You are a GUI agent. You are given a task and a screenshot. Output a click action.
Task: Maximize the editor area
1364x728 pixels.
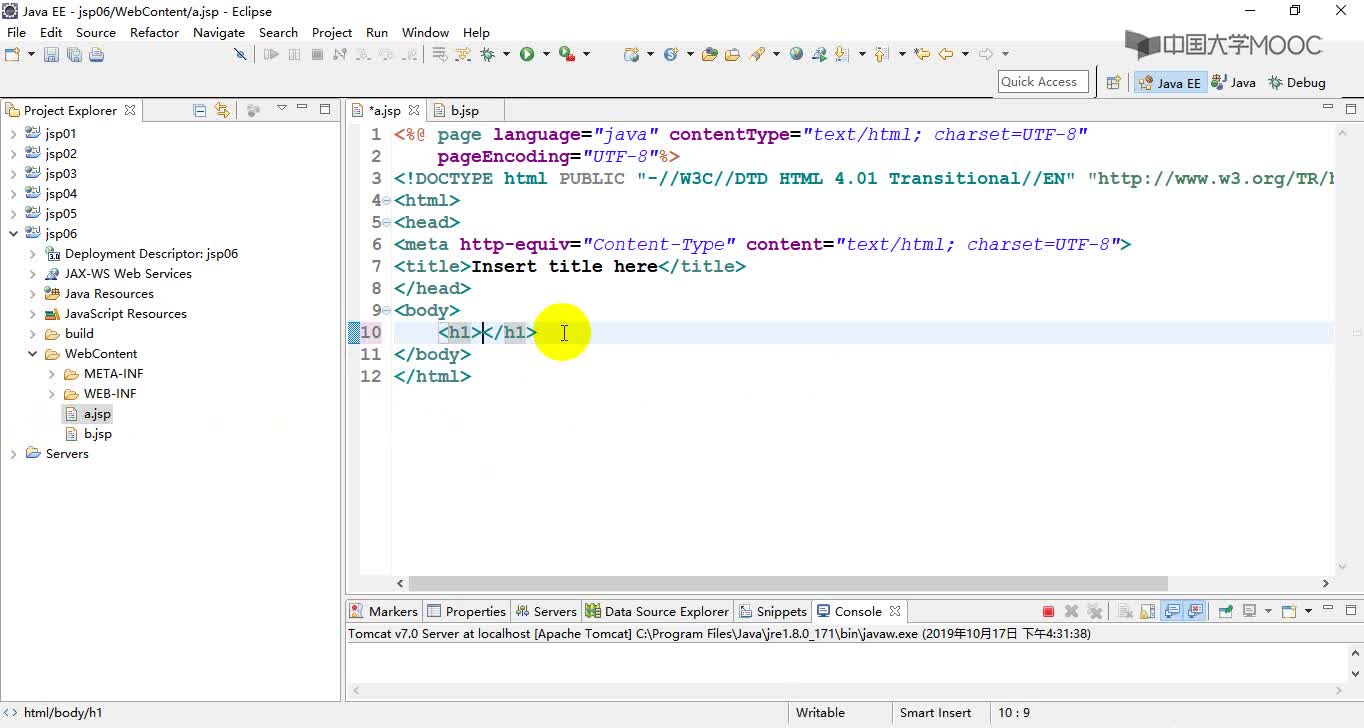pyautogui.click(x=1350, y=108)
